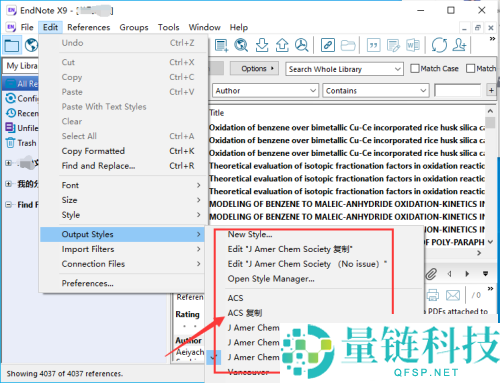
Task: Select Output Styles menu entry
Action: [122, 234]
